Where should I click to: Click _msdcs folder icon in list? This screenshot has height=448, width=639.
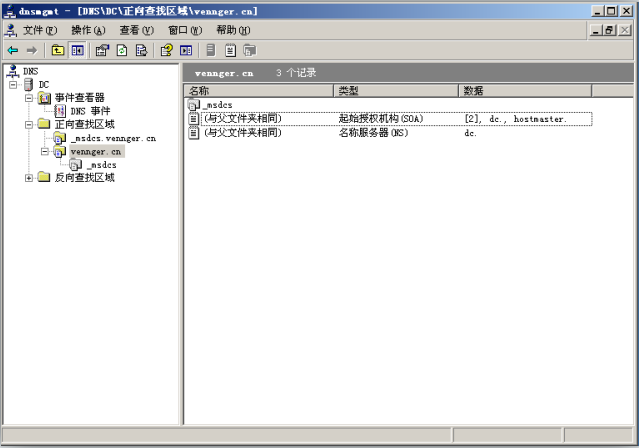[194, 105]
